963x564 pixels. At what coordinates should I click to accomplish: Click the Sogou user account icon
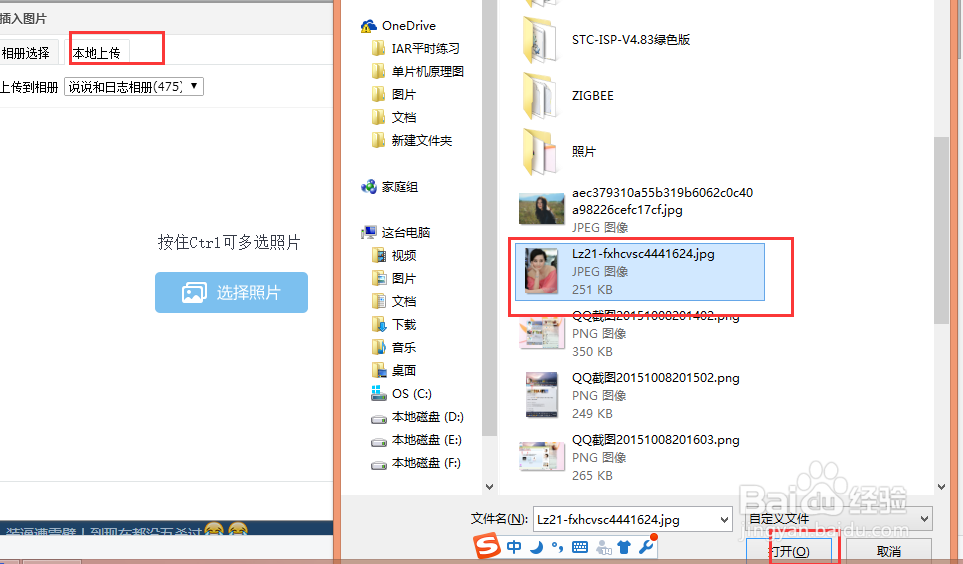coord(604,547)
